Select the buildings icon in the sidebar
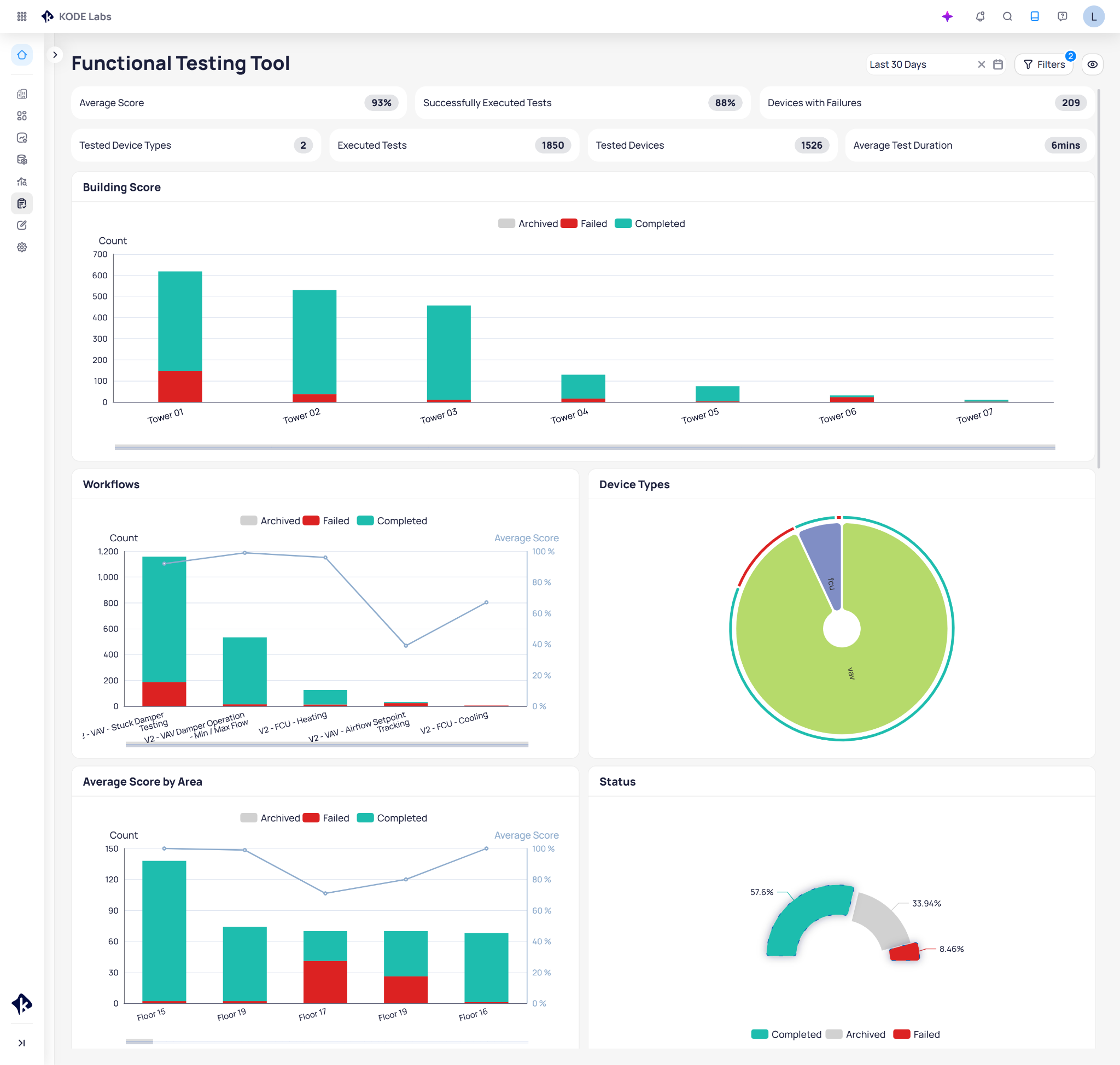The height and width of the screenshot is (1065, 1120). coord(22,94)
